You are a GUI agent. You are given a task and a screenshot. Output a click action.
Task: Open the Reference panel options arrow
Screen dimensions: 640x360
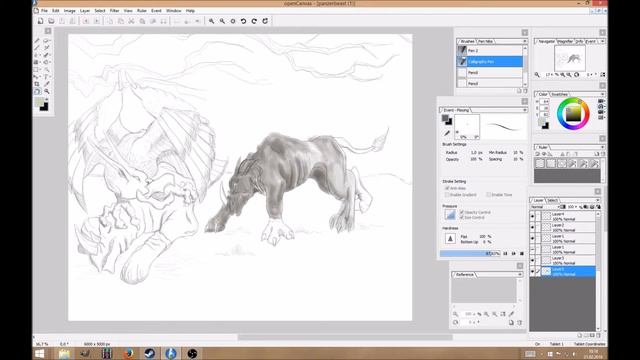tap(520, 275)
